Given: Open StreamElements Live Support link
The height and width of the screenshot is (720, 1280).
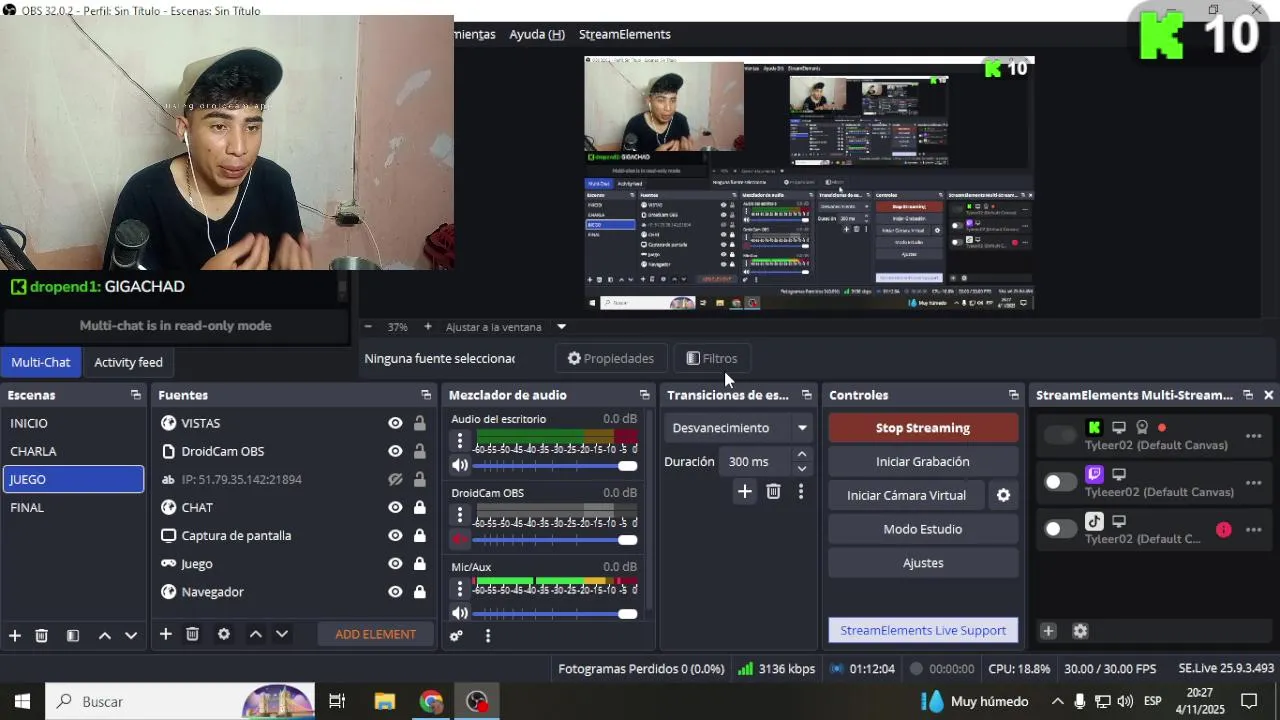Looking at the screenshot, I should 923,630.
